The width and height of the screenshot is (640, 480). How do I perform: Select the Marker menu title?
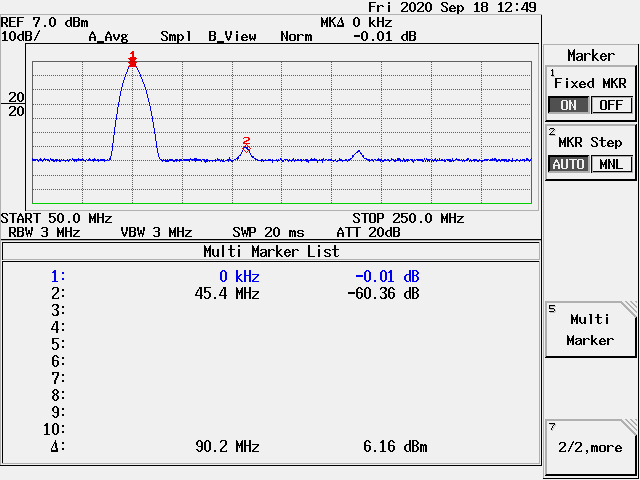[x=591, y=56]
